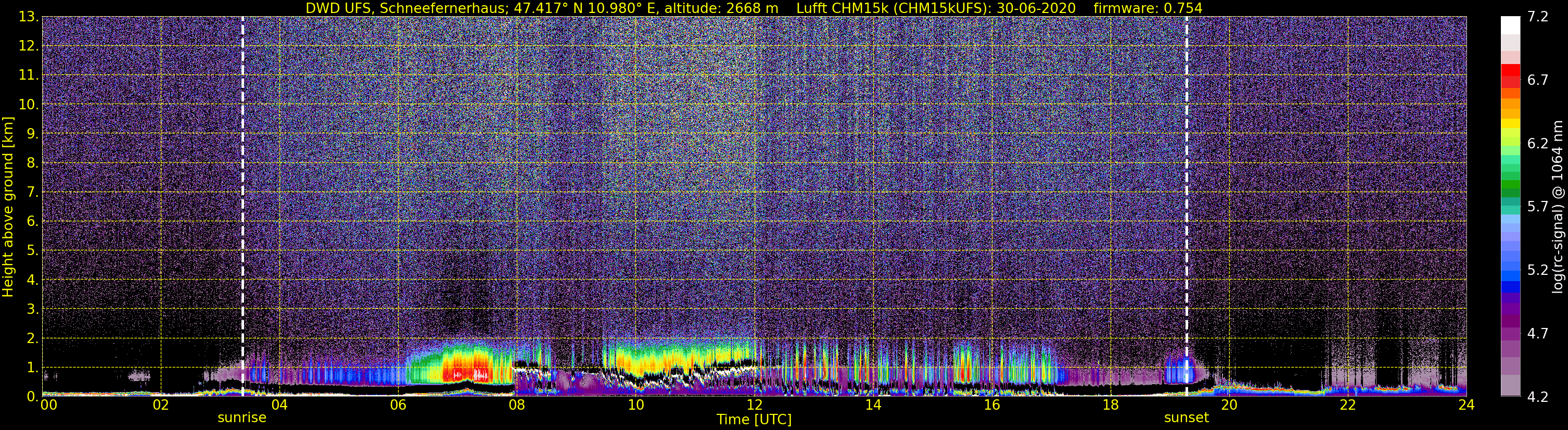Click the "13." height axis tick label
The image size is (1568, 430).
tap(29, 17)
